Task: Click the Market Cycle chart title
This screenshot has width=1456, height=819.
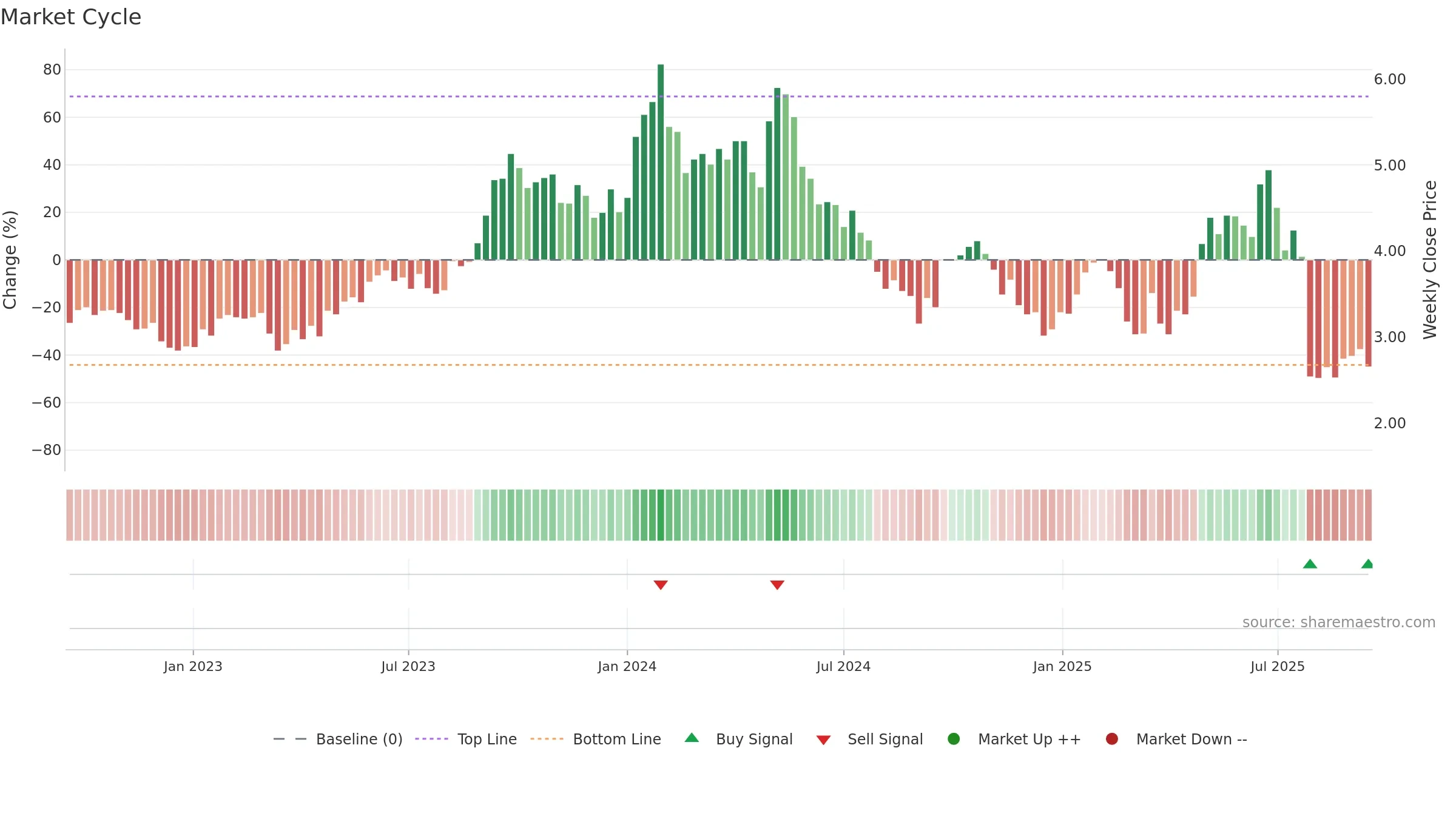Action: 71,17
